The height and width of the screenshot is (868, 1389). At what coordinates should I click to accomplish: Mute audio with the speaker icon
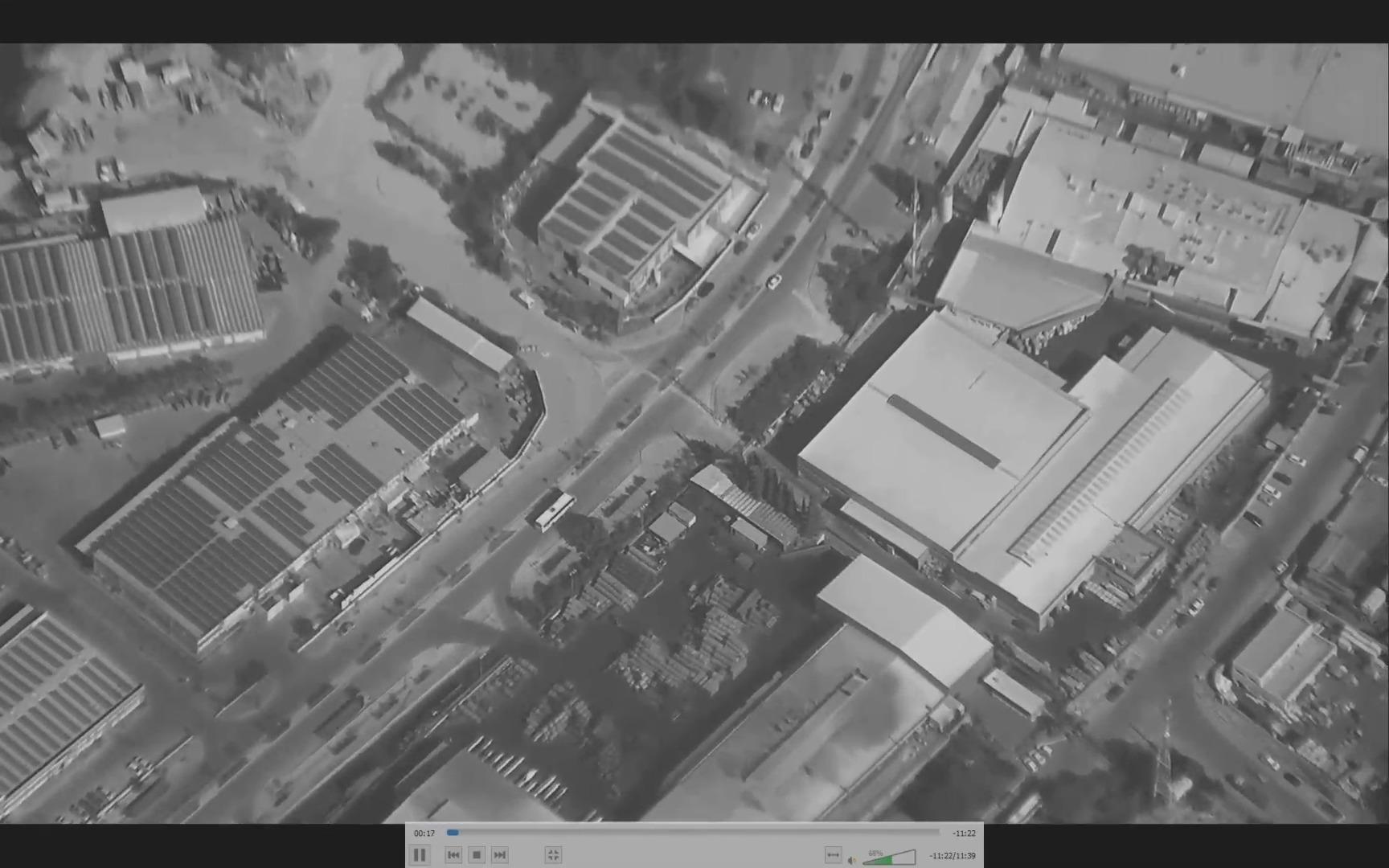click(x=852, y=860)
